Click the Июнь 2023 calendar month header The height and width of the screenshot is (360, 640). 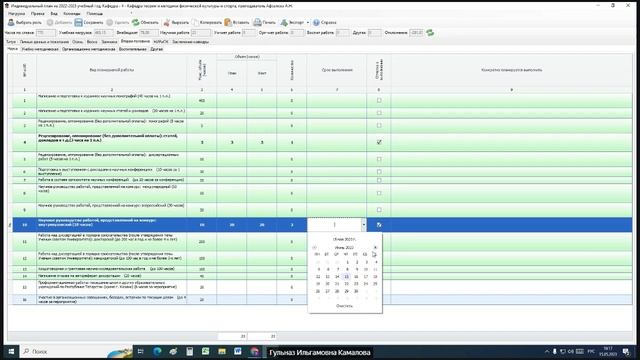point(344,247)
